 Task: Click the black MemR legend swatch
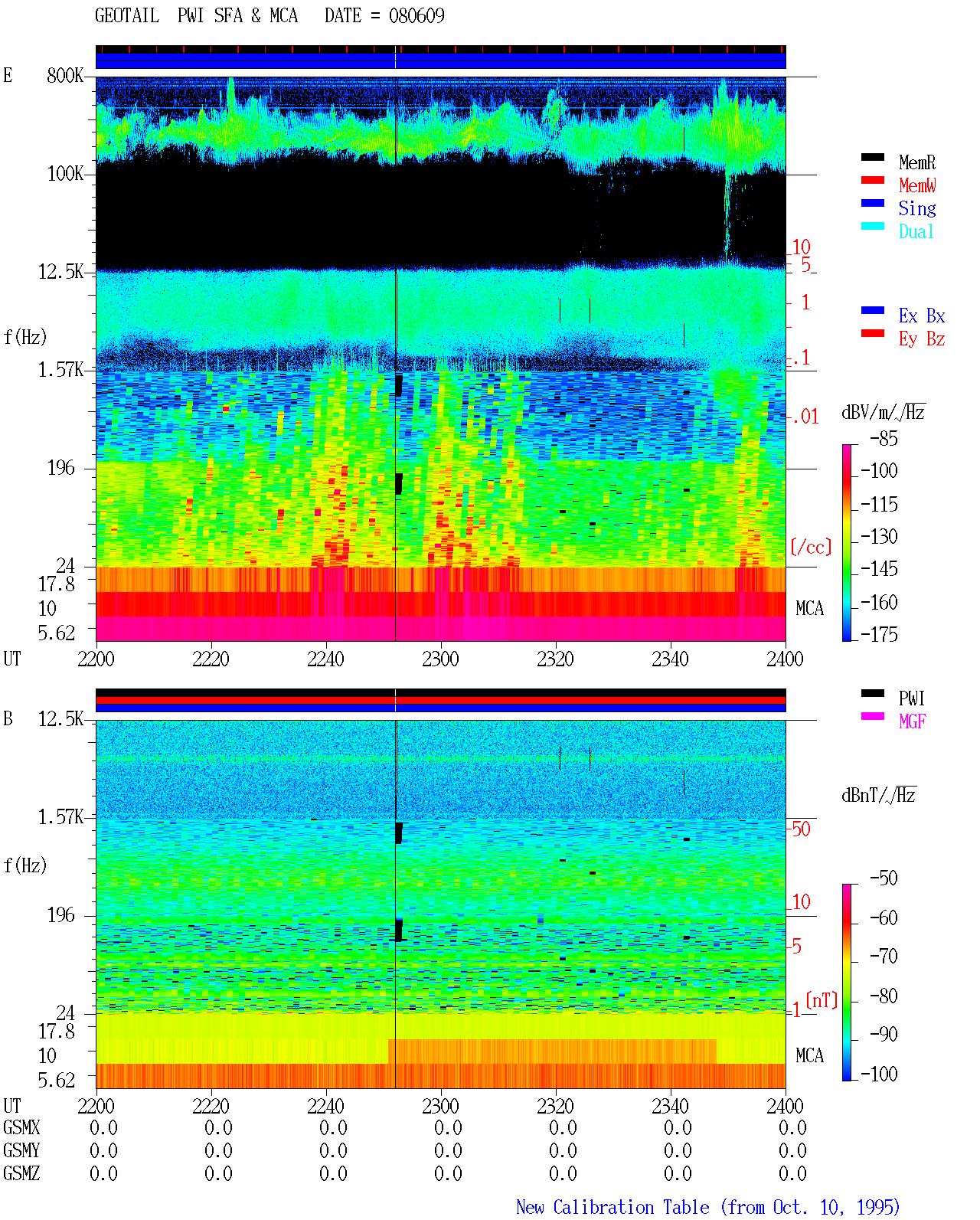pyautogui.click(x=873, y=158)
